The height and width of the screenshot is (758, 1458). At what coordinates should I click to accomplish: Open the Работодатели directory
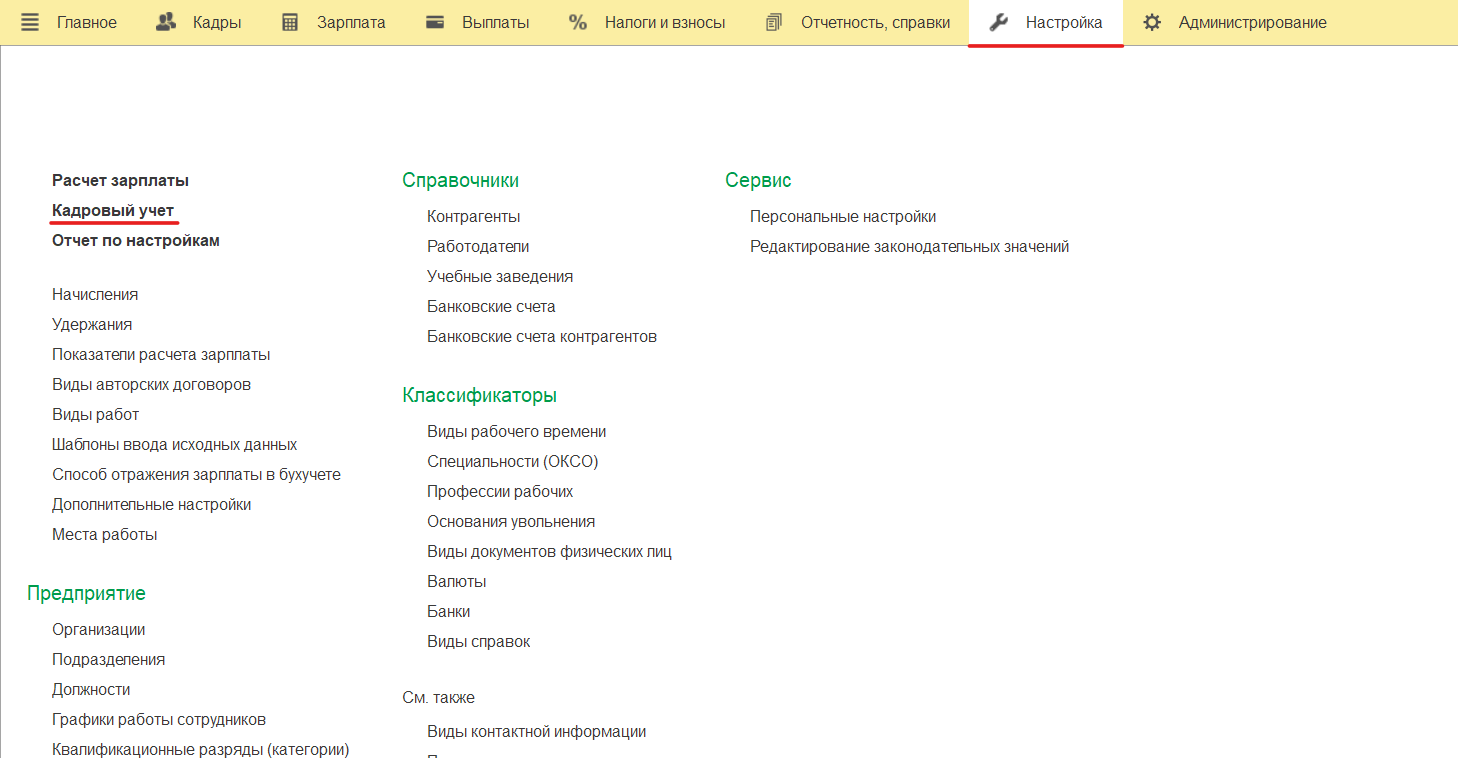click(x=478, y=247)
